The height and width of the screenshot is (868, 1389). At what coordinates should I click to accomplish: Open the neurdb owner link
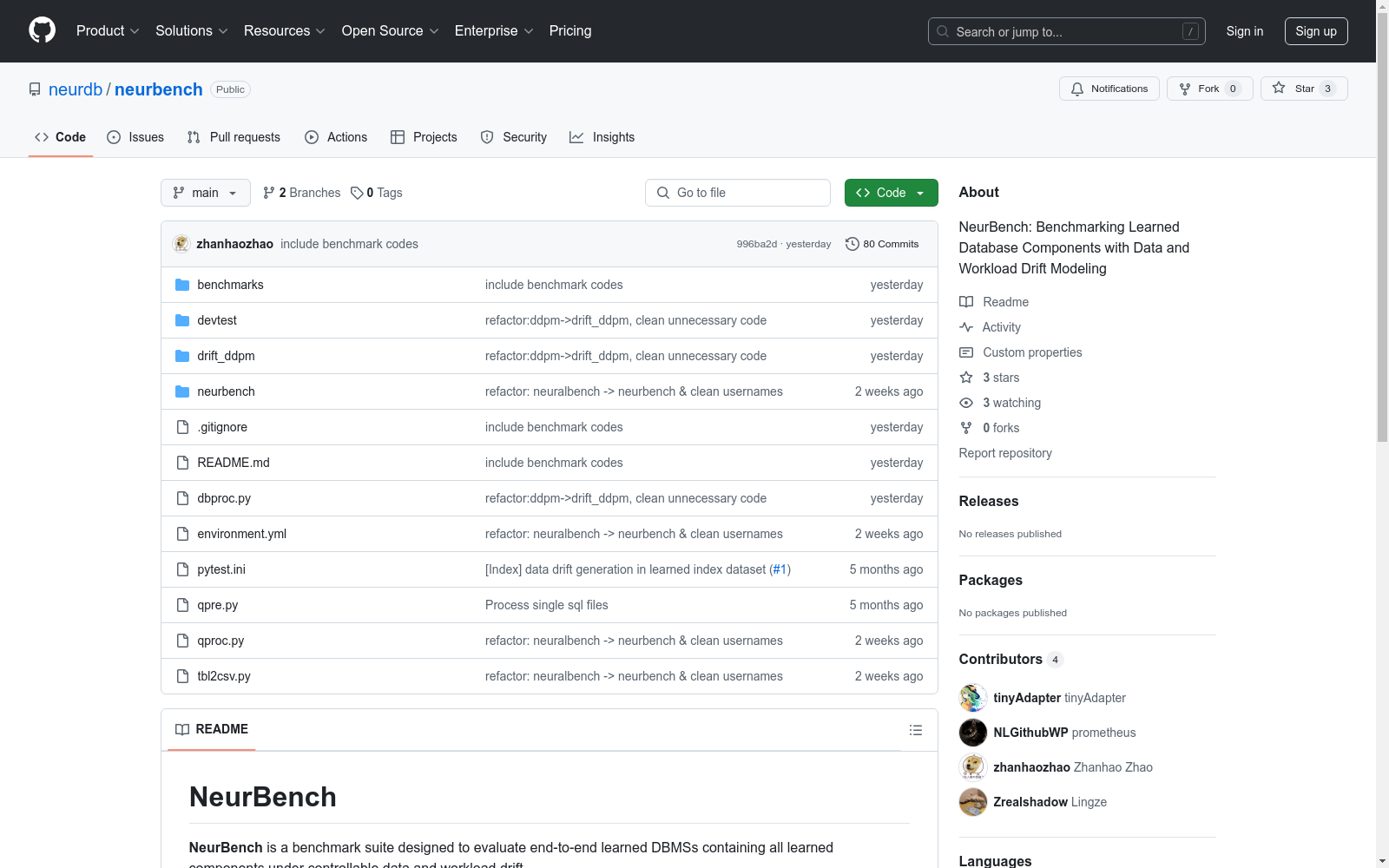pos(76,89)
